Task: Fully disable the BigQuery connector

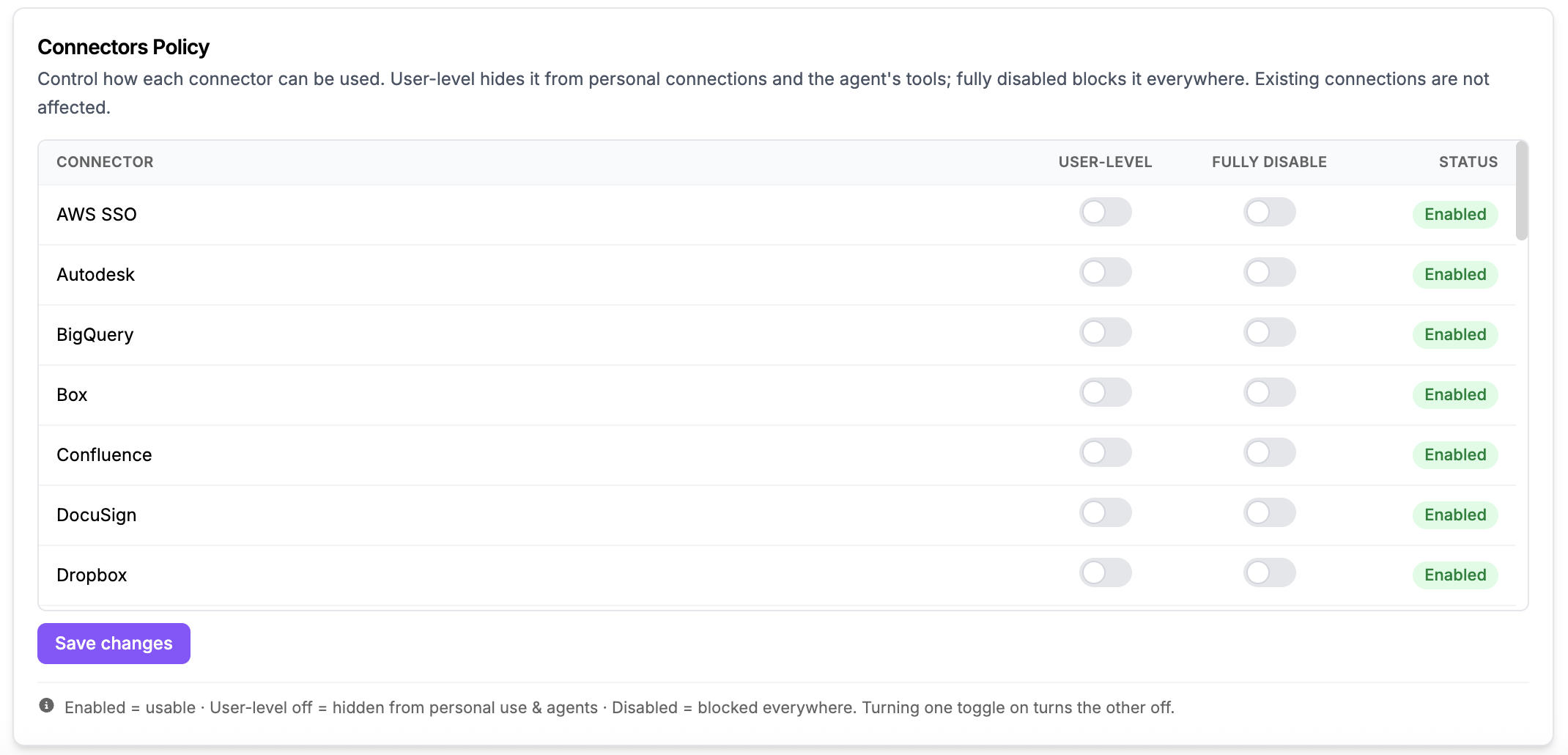Action: click(x=1269, y=333)
